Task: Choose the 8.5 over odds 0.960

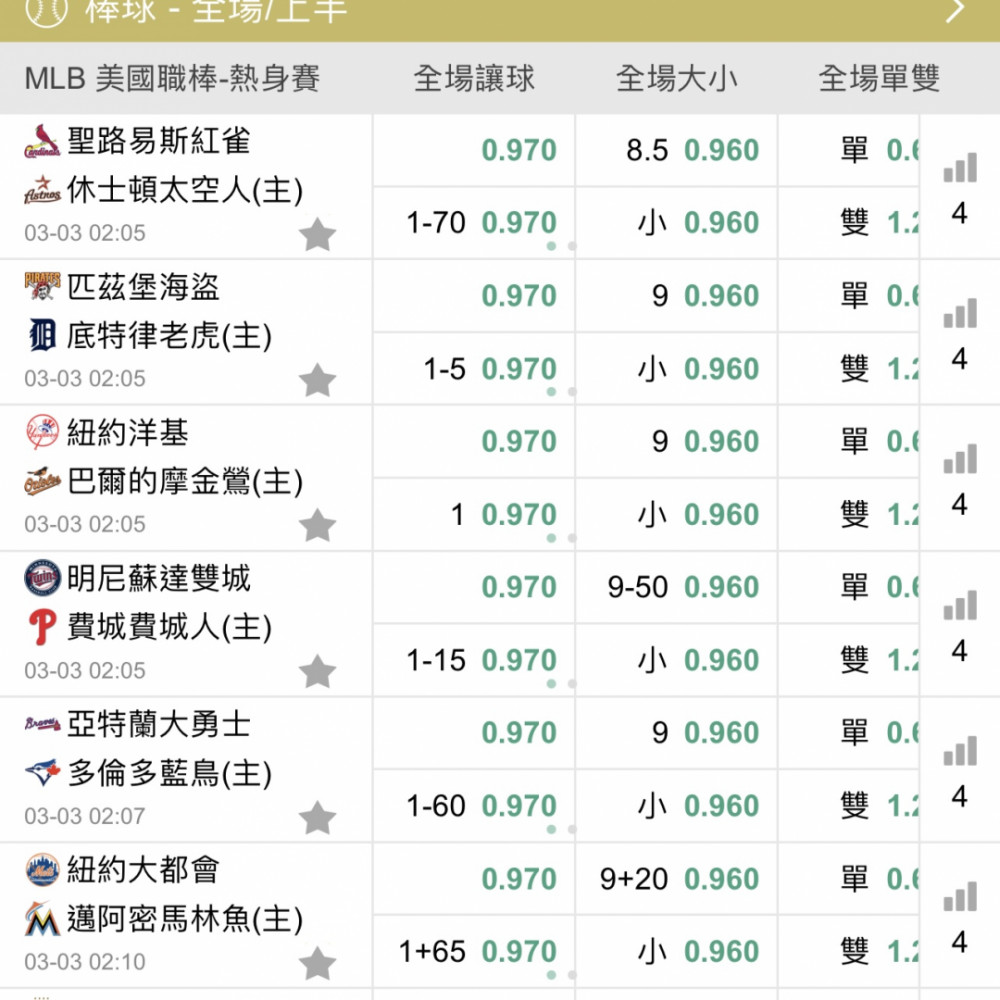Action: 677,151
